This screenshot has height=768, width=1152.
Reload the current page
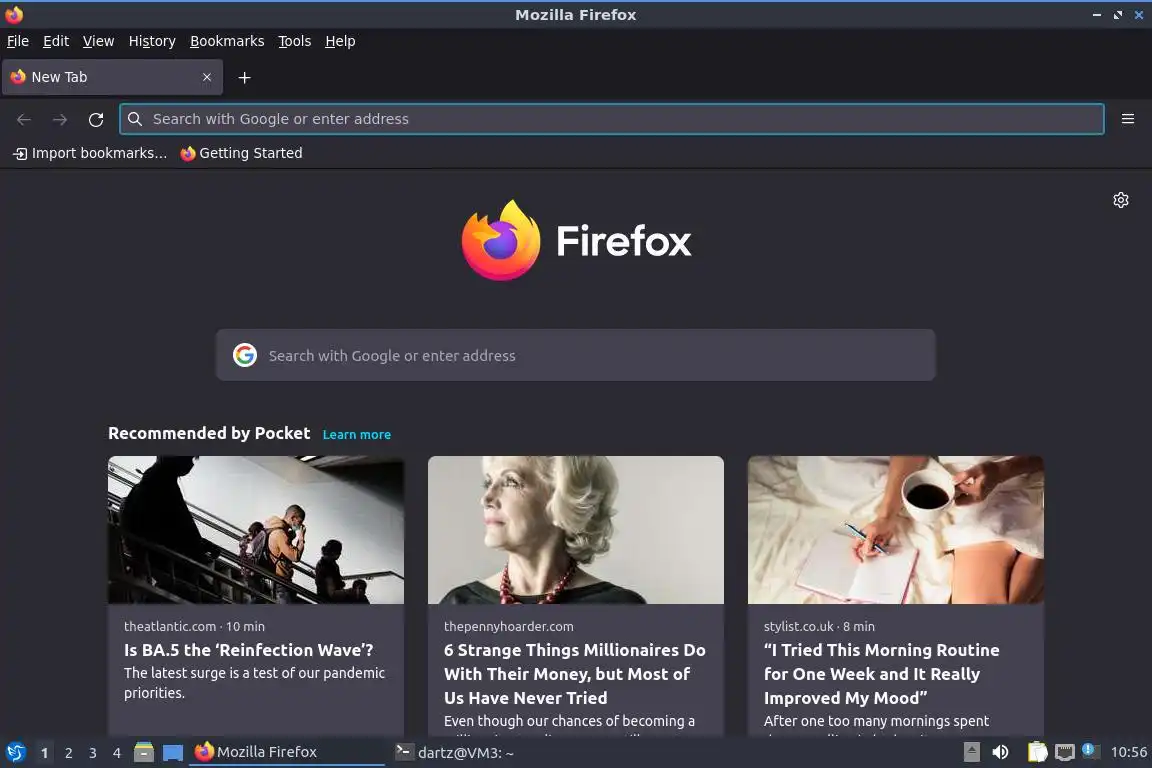pyautogui.click(x=96, y=119)
